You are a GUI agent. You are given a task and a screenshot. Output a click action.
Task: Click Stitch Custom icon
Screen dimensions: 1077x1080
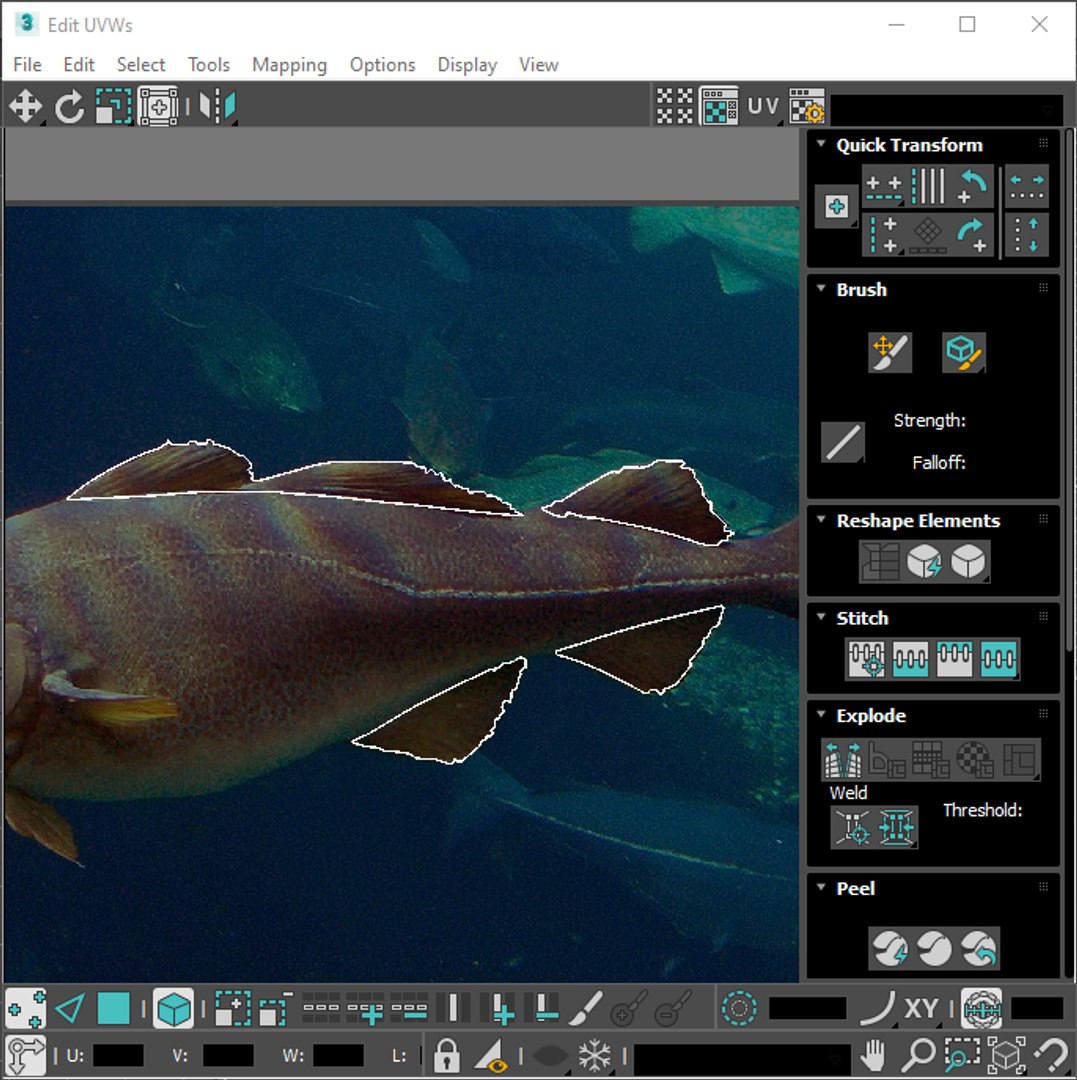(998, 659)
